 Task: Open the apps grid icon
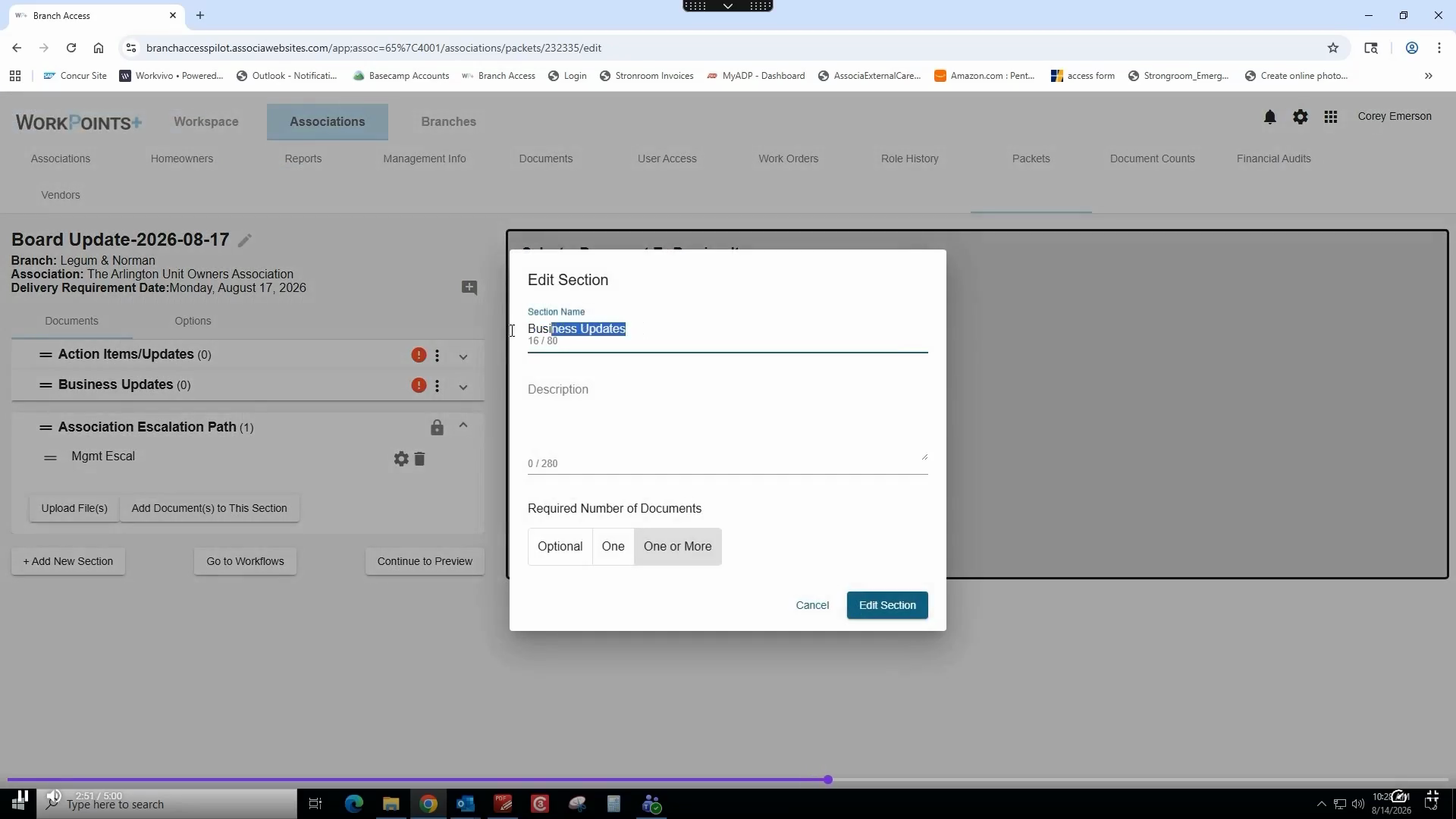point(1330,117)
